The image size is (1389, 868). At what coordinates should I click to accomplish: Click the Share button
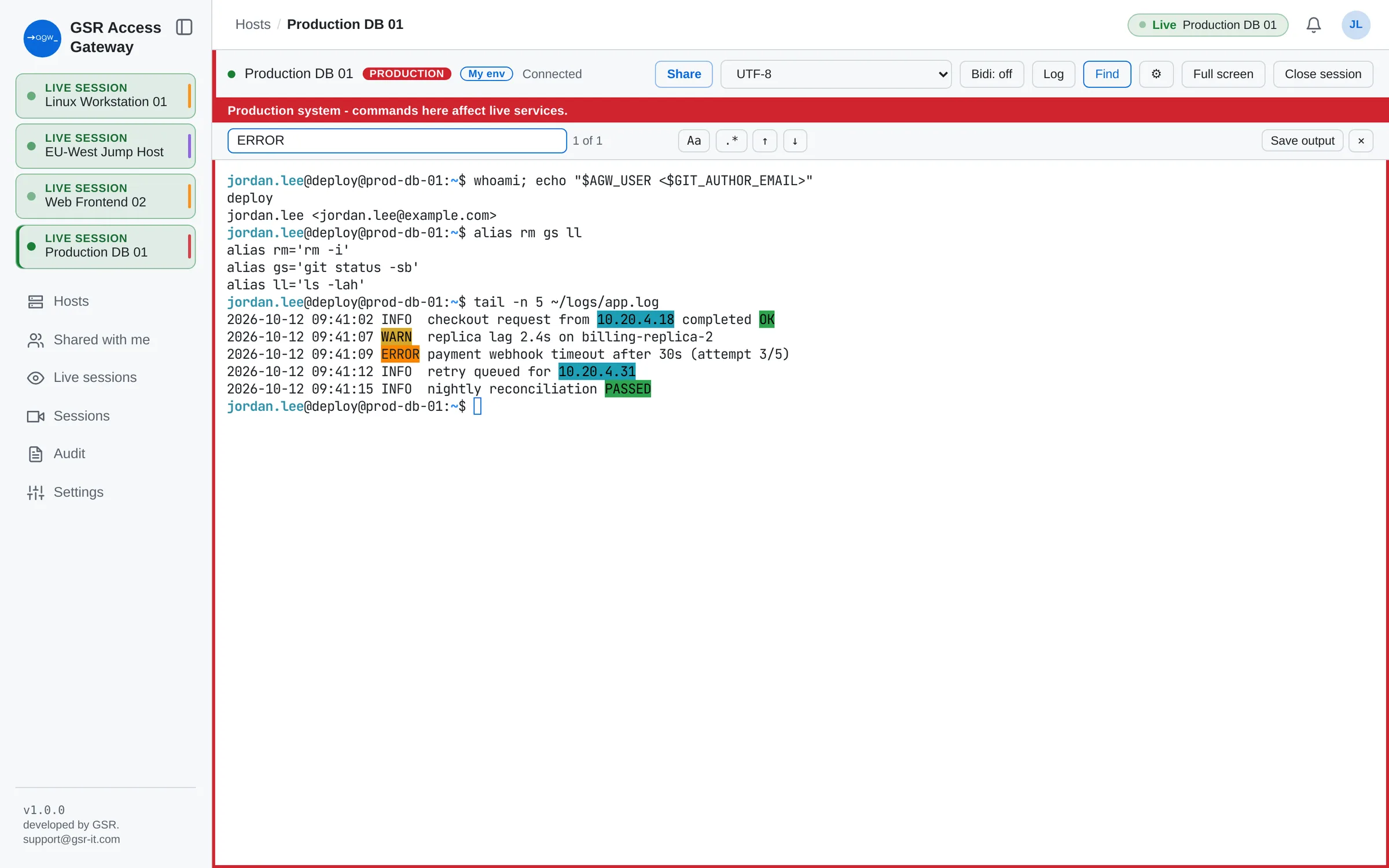(684, 74)
